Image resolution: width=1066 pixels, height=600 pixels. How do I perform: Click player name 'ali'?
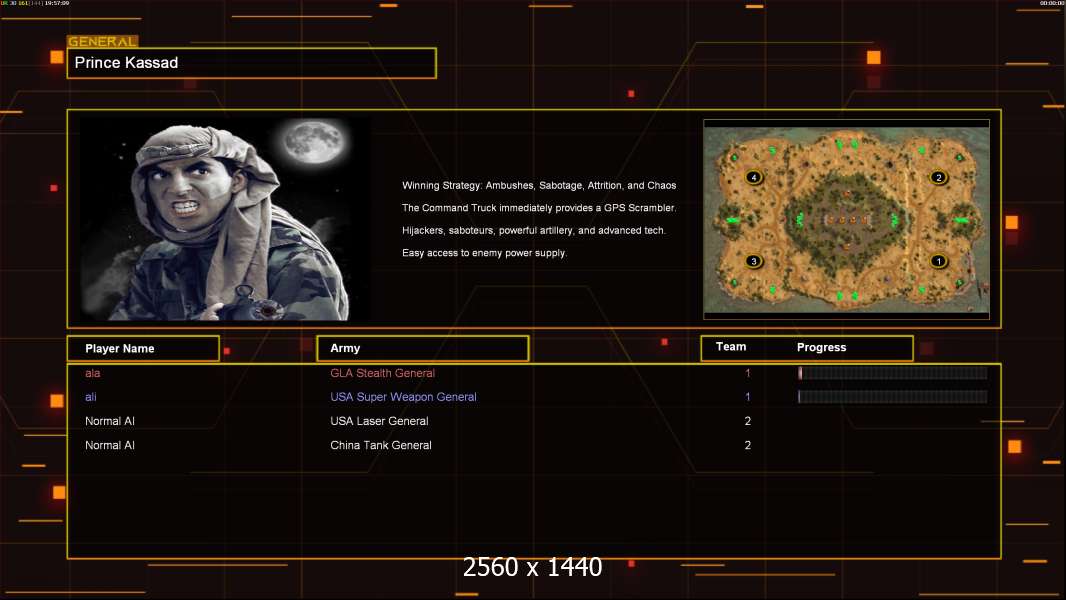(90, 397)
